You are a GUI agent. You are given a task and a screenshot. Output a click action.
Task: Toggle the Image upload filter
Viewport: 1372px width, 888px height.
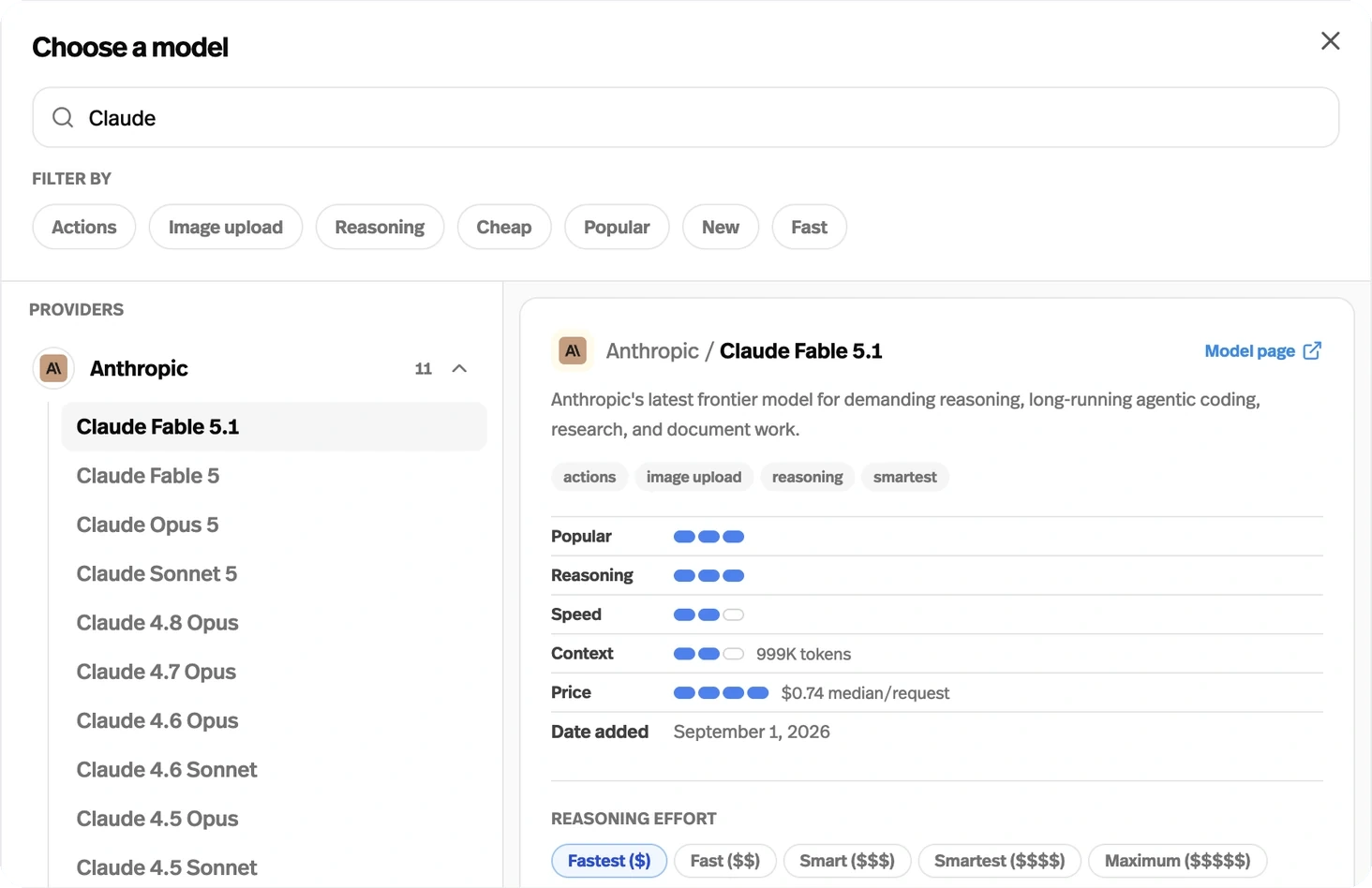click(x=226, y=227)
